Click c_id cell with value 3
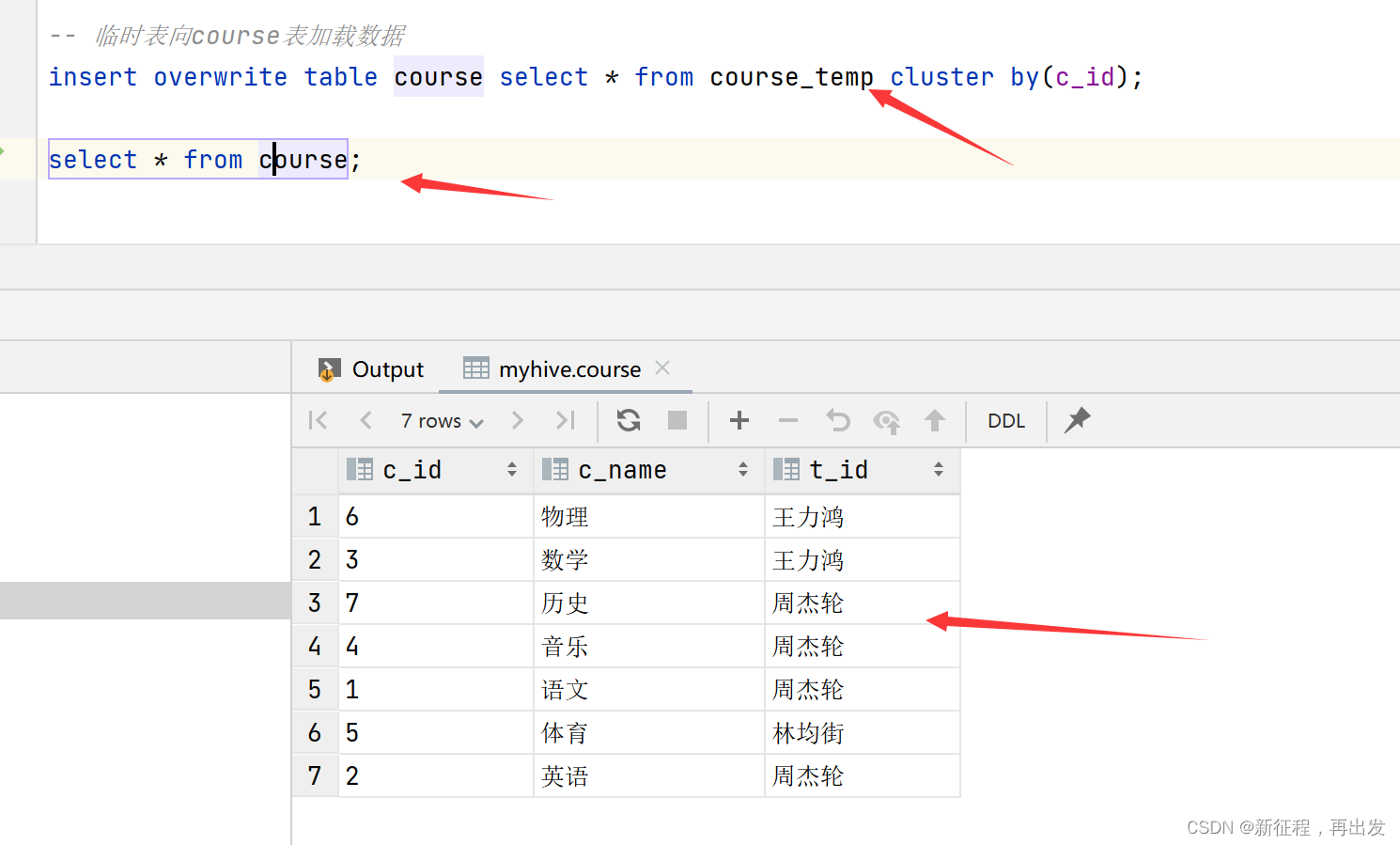Viewport: 1400px width, 845px height. click(436, 560)
